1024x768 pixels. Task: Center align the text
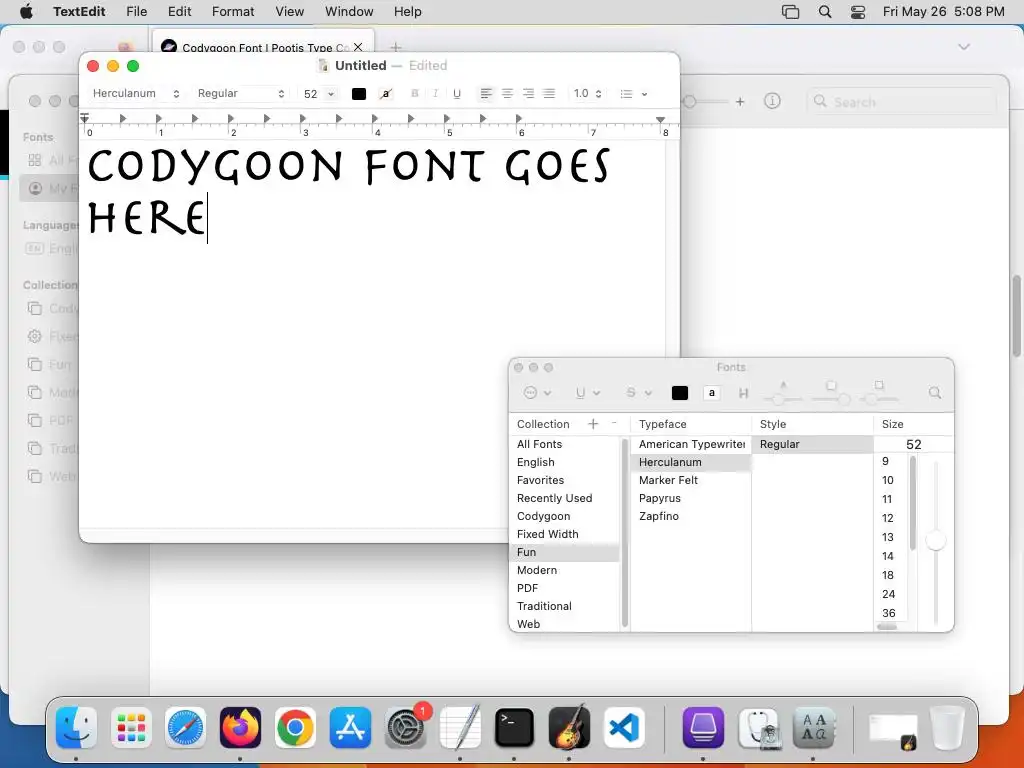tap(507, 93)
